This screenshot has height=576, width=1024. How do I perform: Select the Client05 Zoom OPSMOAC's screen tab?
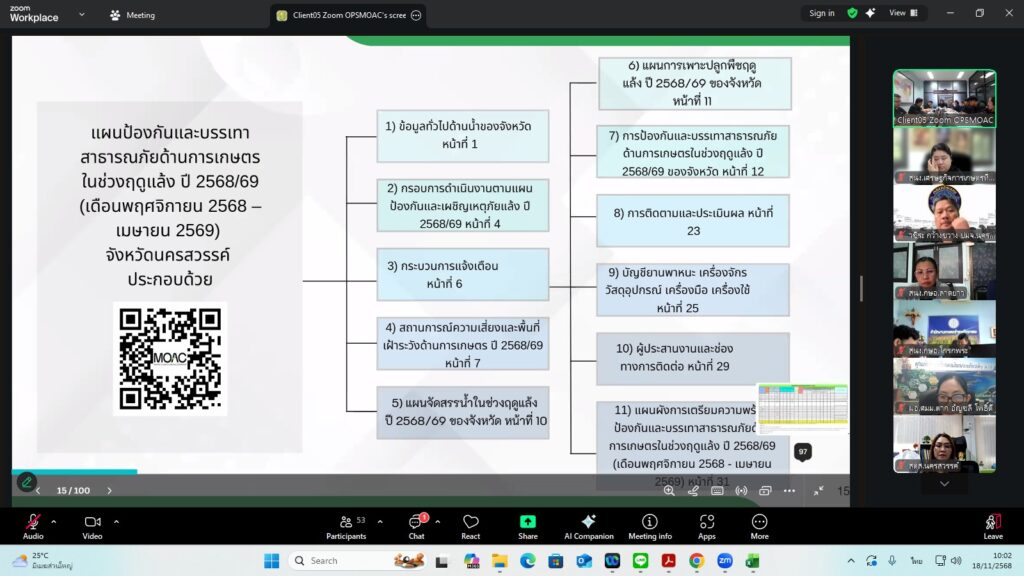pyautogui.click(x=343, y=15)
